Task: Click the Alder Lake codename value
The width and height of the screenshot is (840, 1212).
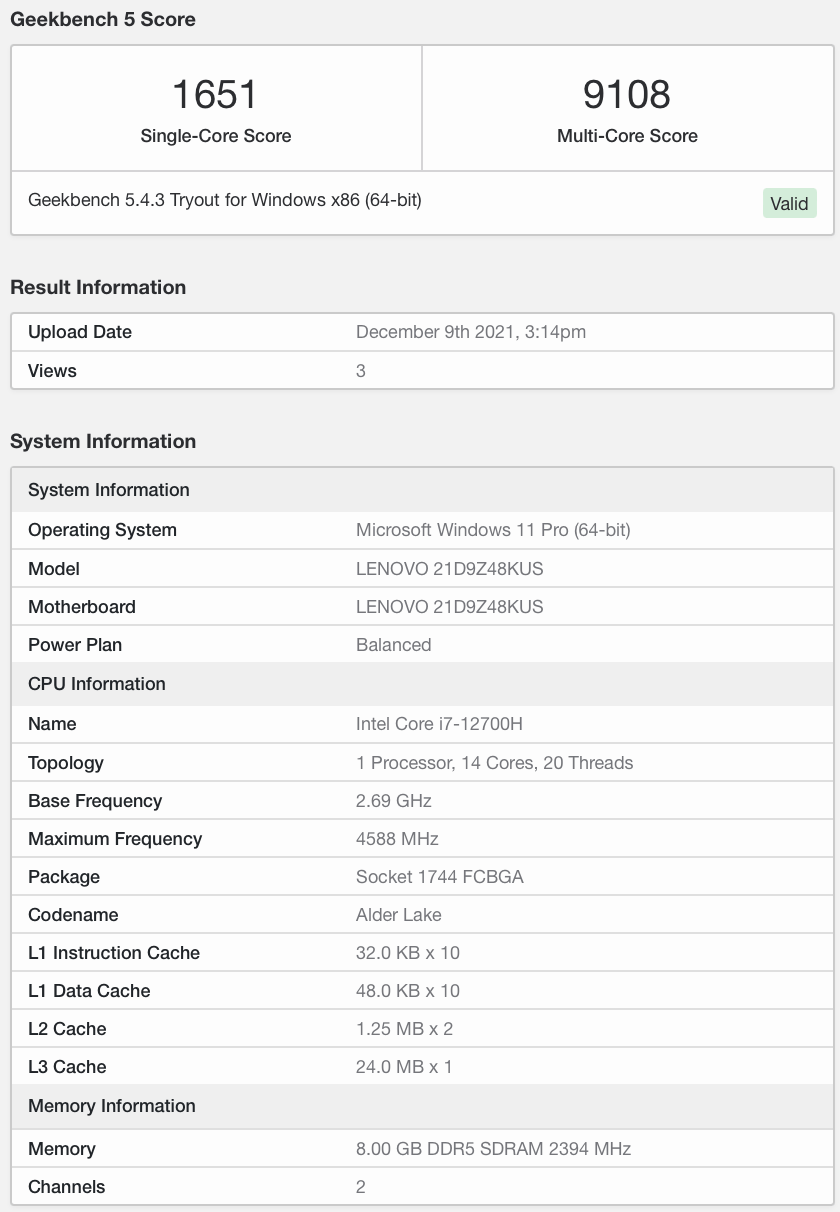Action: pos(398,915)
